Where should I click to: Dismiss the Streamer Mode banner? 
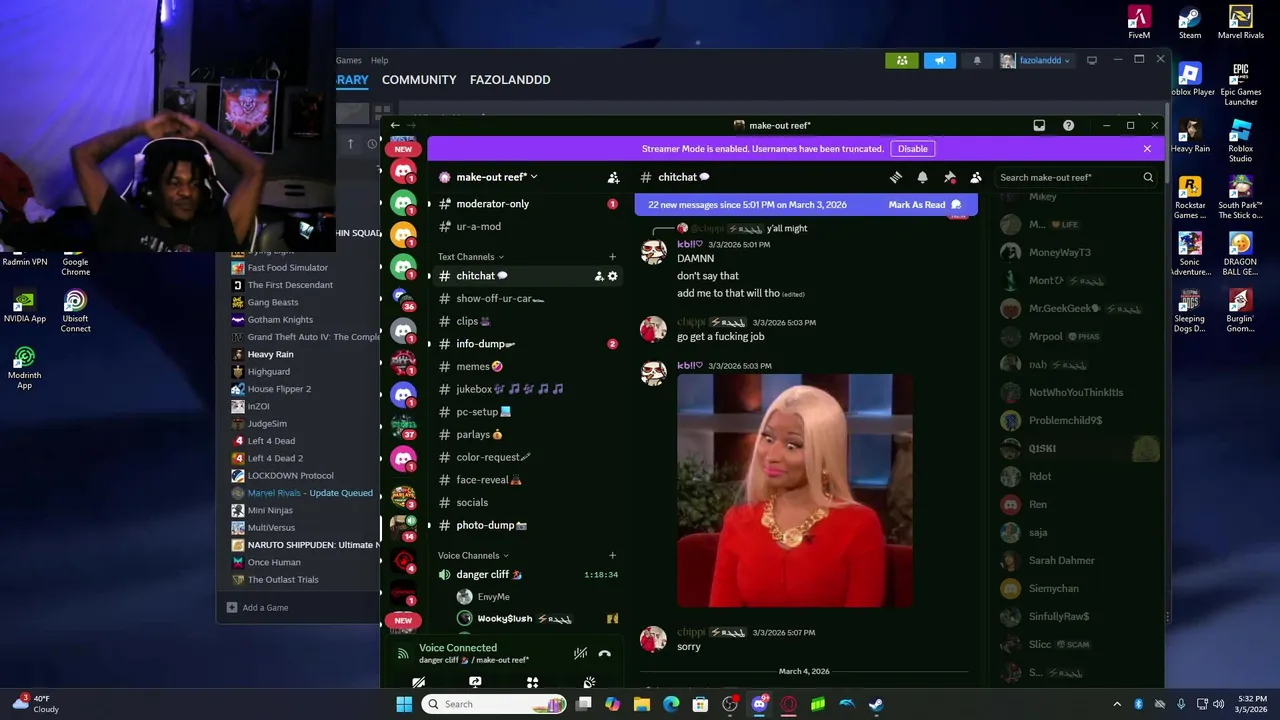point(1147,149)
